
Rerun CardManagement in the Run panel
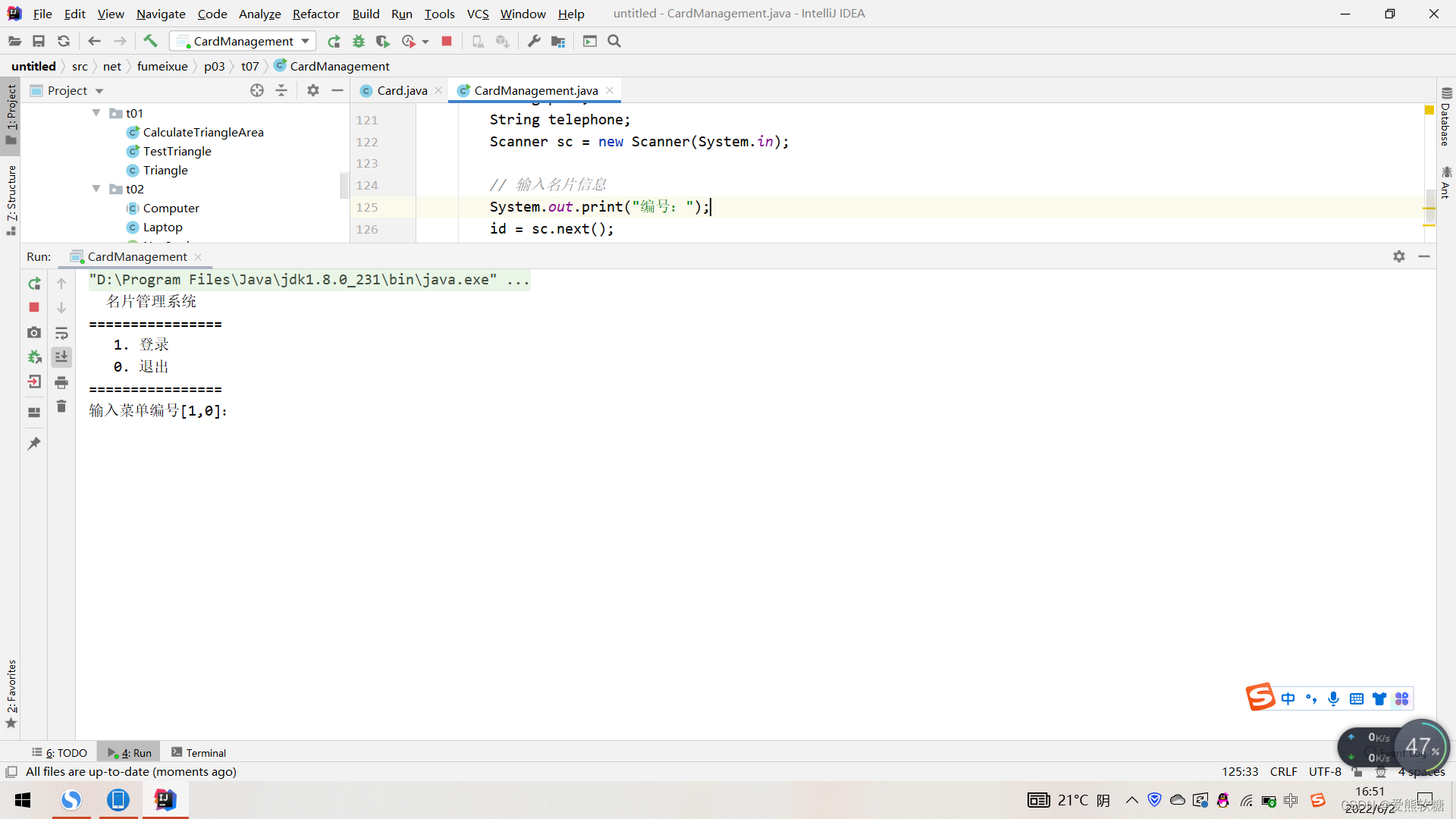pyautogui.click(x=34, y=284)
